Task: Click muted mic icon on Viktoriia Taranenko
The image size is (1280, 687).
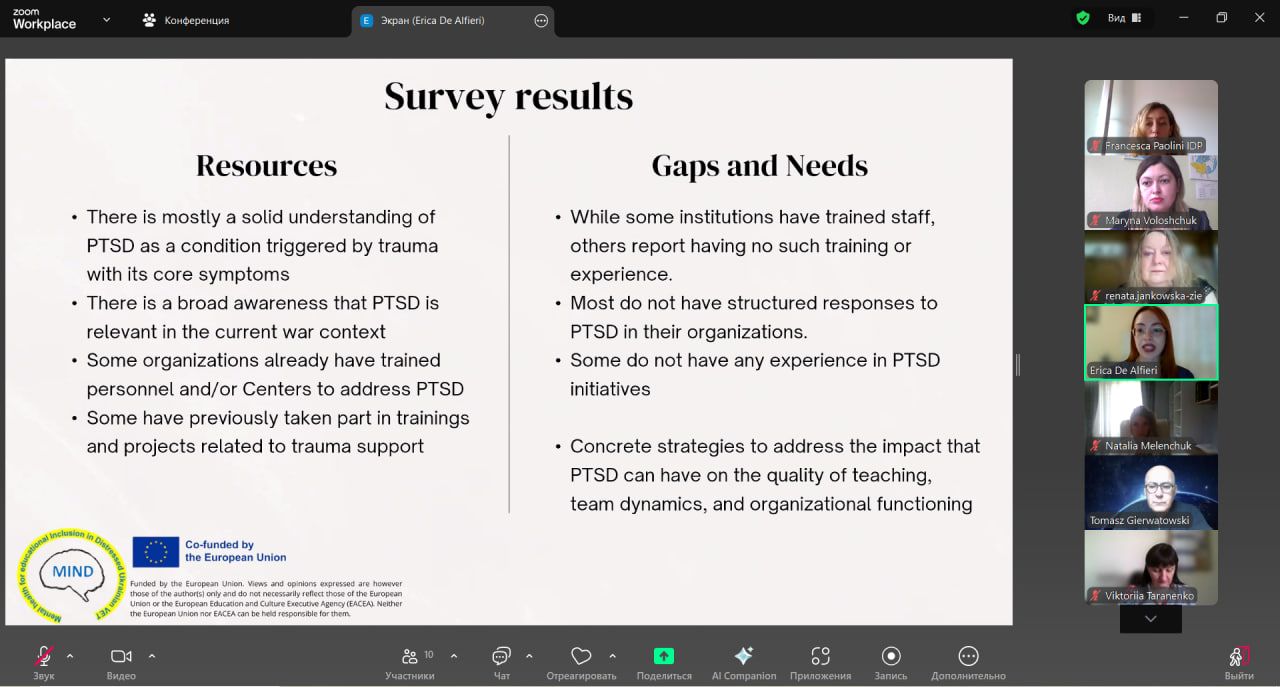Action: click(x=1096, y=595)
